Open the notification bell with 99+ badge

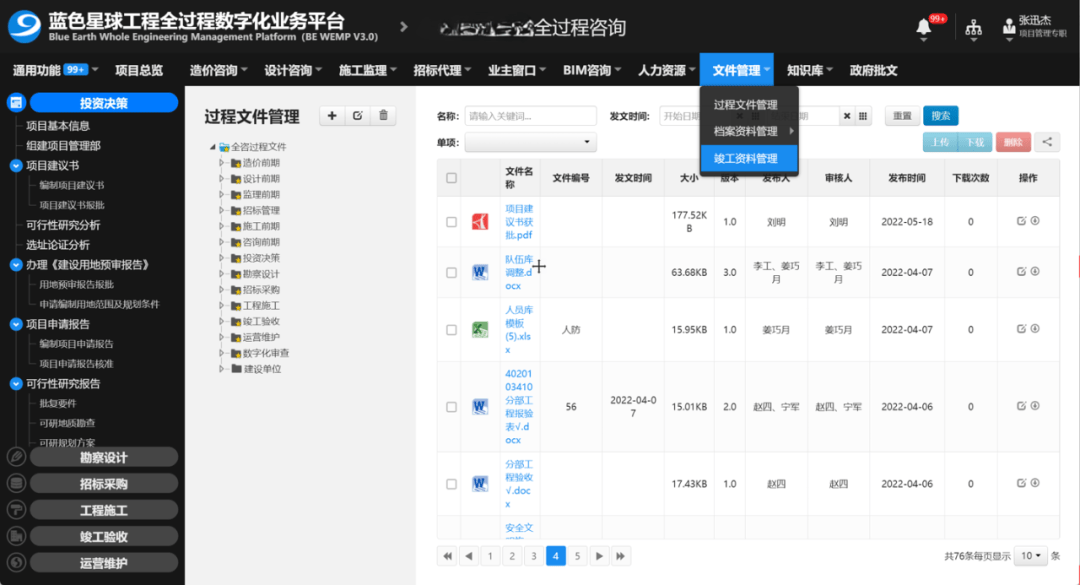(x=924, y=29)
